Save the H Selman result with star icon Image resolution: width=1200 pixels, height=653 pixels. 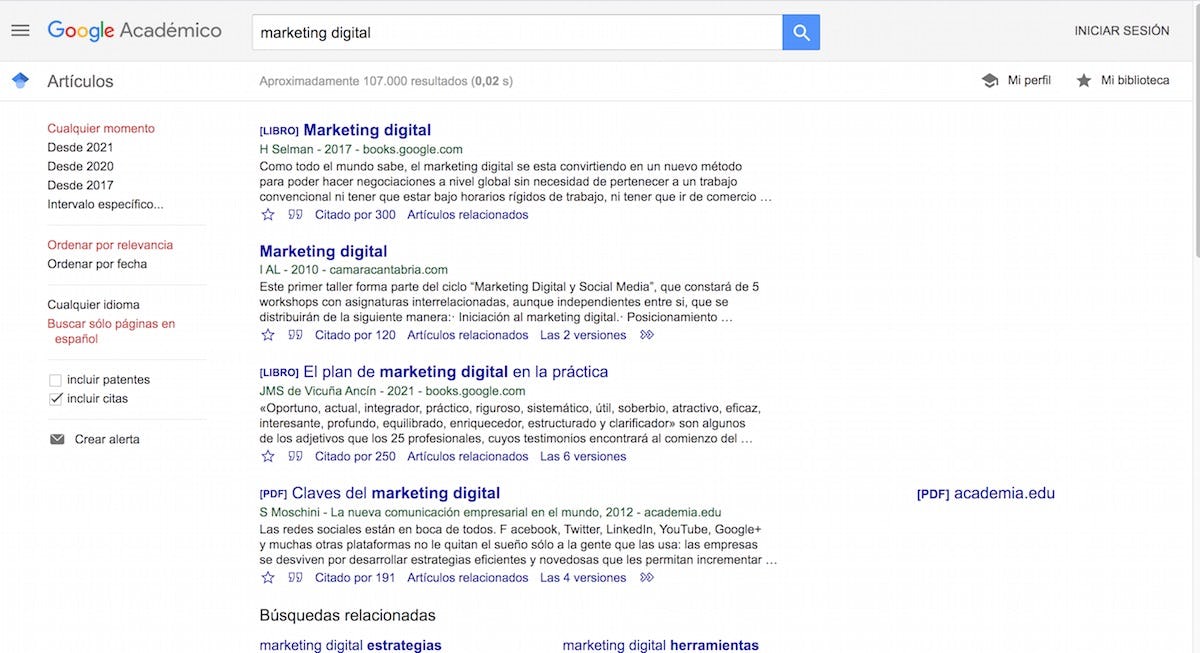pyautogui.click(x=268, y=215)
